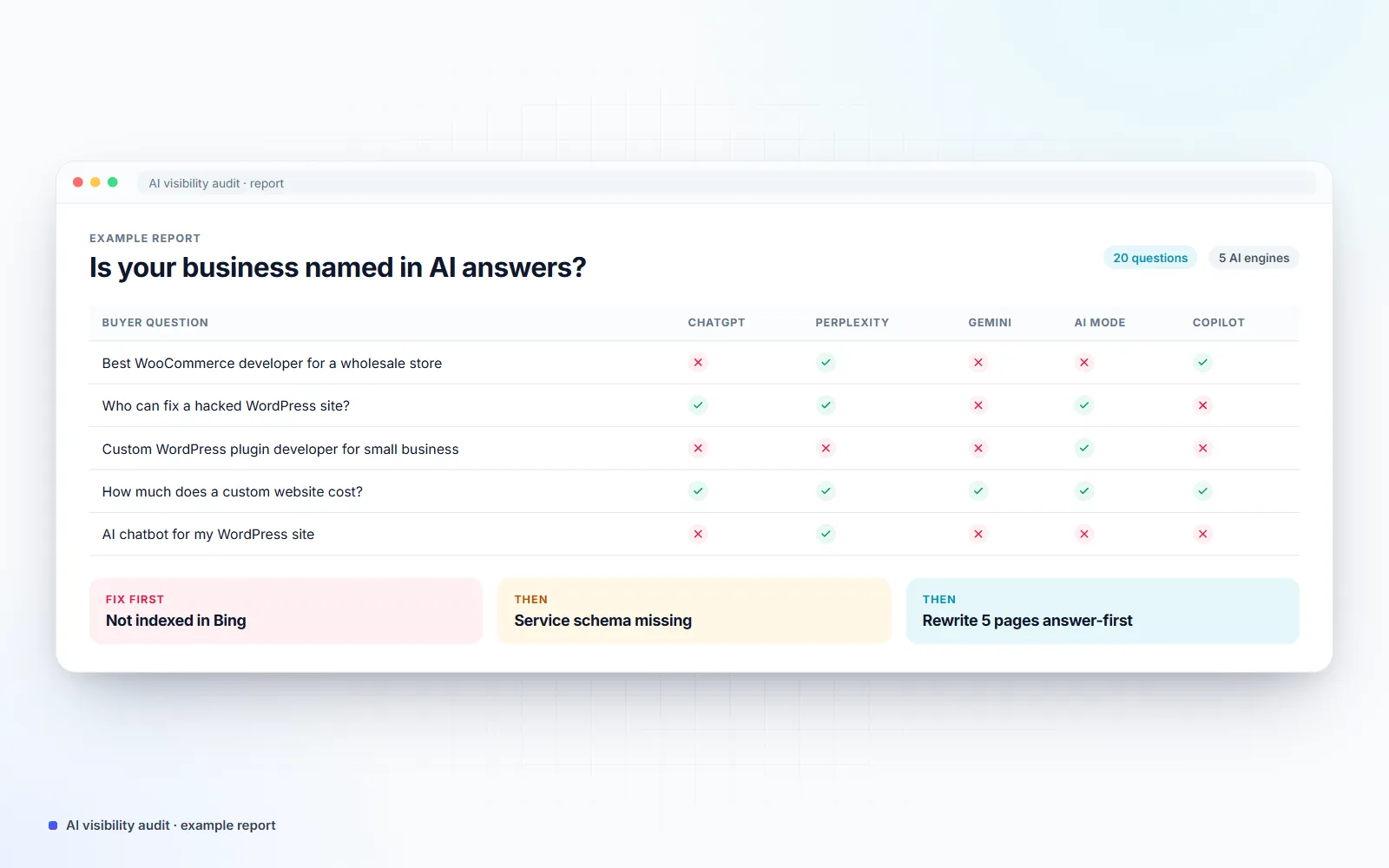Select 'How much does a custom website cost?'
This screenshot has height=868, width=1389.
(233, 491)
